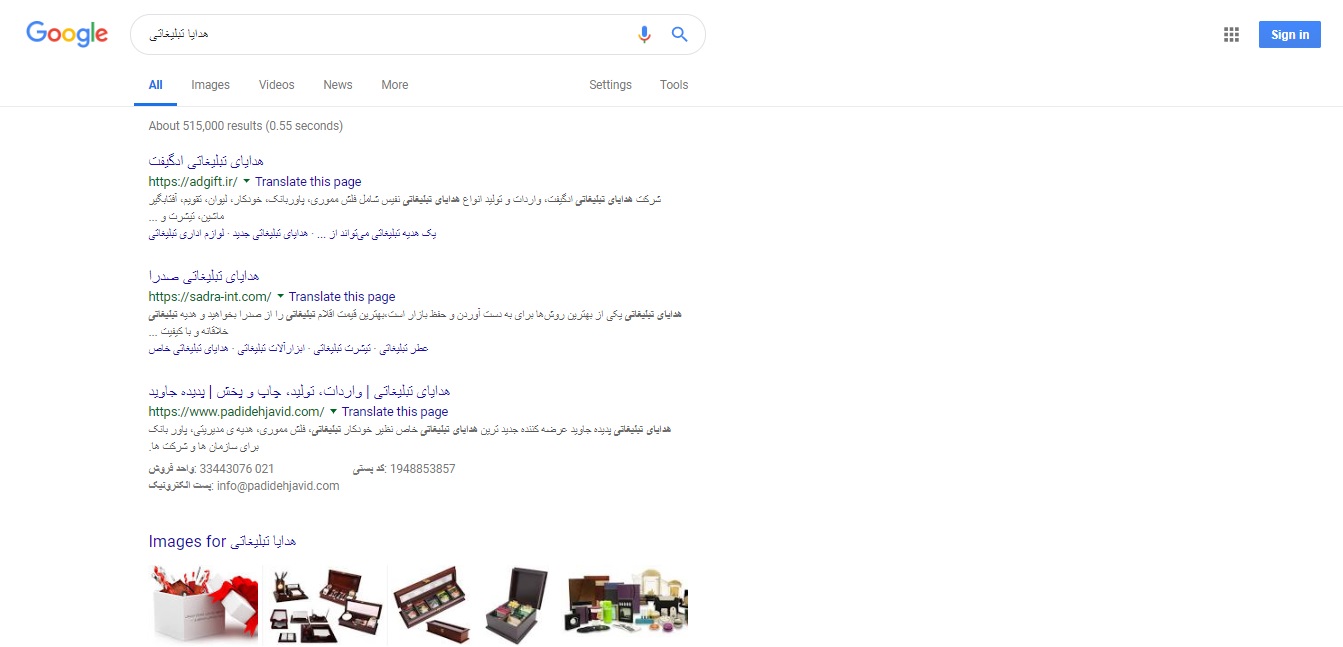This screenshot has width=1343, height=647.
Task: Open the Google apps grid icon
Action: (1231, 35)
